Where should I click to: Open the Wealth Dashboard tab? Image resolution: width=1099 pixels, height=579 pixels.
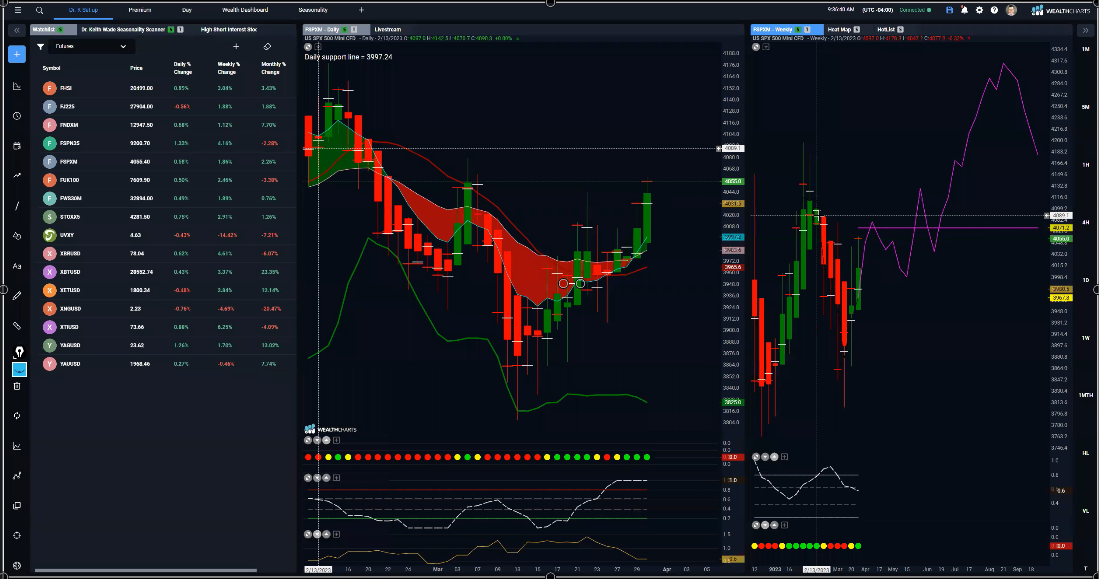click(245, 11)
